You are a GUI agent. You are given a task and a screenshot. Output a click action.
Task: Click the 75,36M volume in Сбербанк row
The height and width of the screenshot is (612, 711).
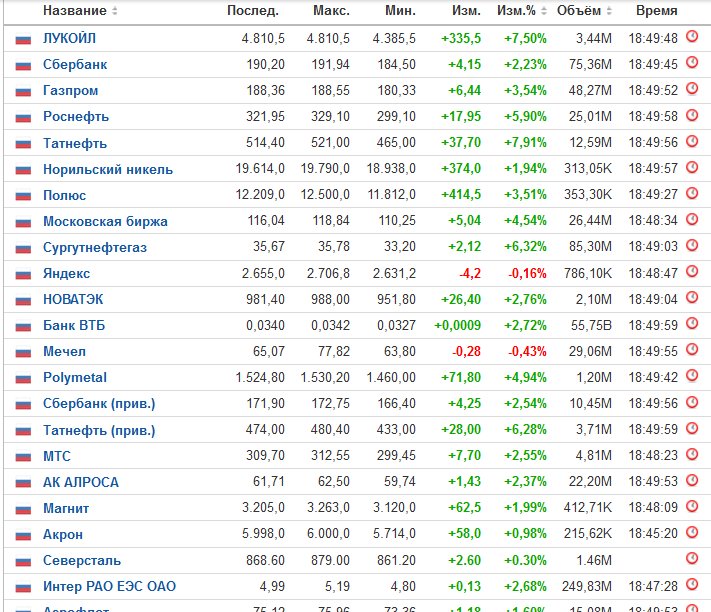pyautogui.click(x=590, y=64)
